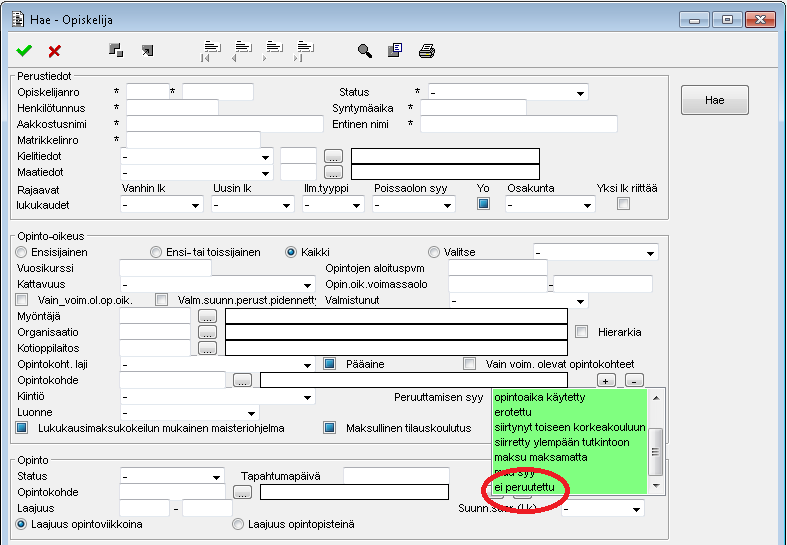Open Opinto section Opintokohde lookup button

coord(242,492)
